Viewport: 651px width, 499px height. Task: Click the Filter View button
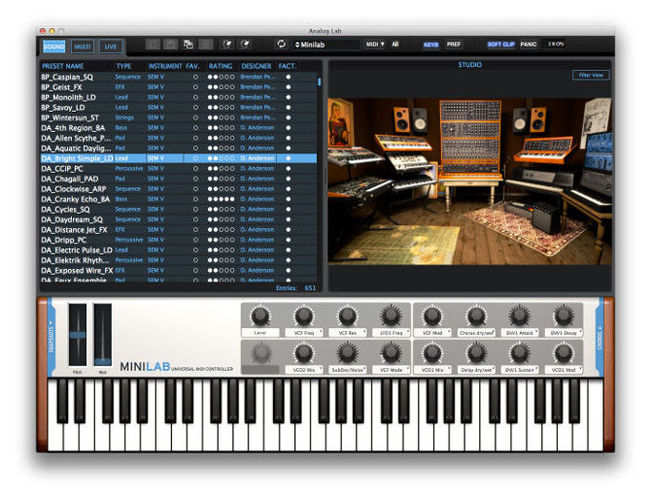[591, 75]
